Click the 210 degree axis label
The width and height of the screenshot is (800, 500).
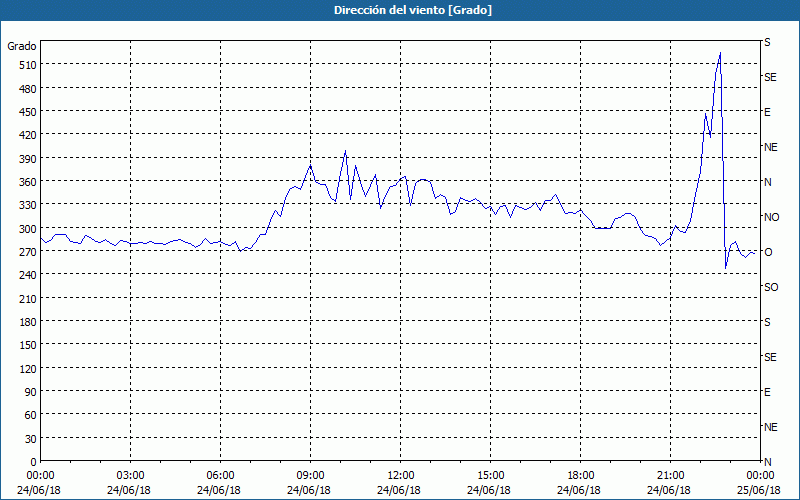click(29, 298)
